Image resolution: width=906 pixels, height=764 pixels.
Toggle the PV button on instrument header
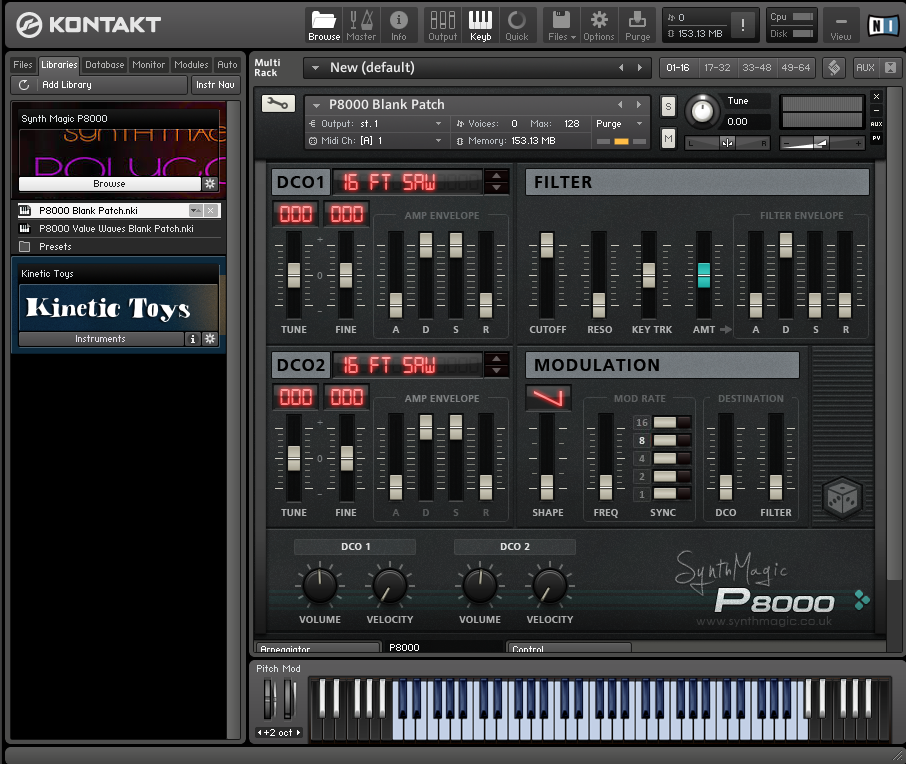click(876, 138)
